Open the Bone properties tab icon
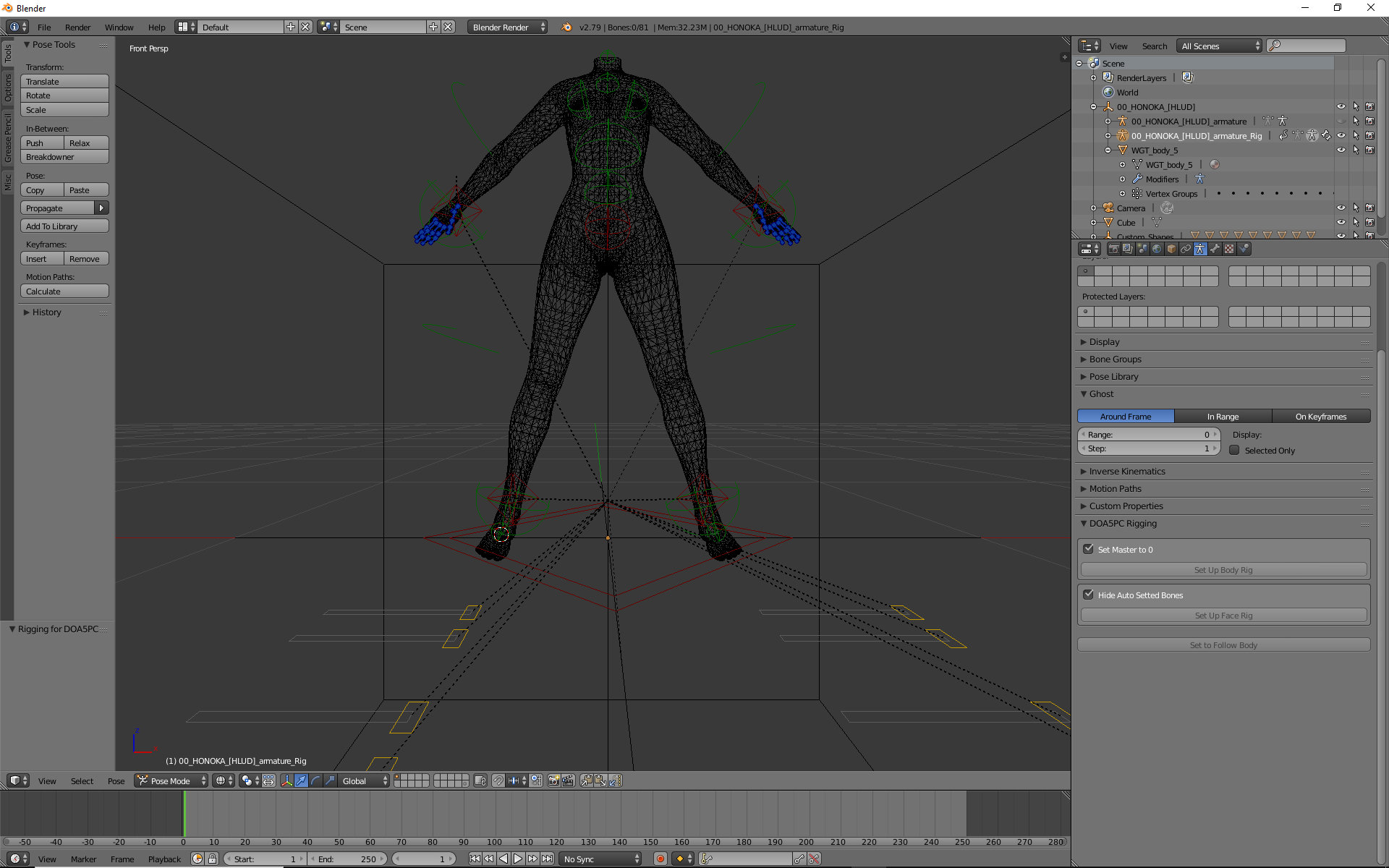The image size is (1389, 868). [x=1215, y=249]
